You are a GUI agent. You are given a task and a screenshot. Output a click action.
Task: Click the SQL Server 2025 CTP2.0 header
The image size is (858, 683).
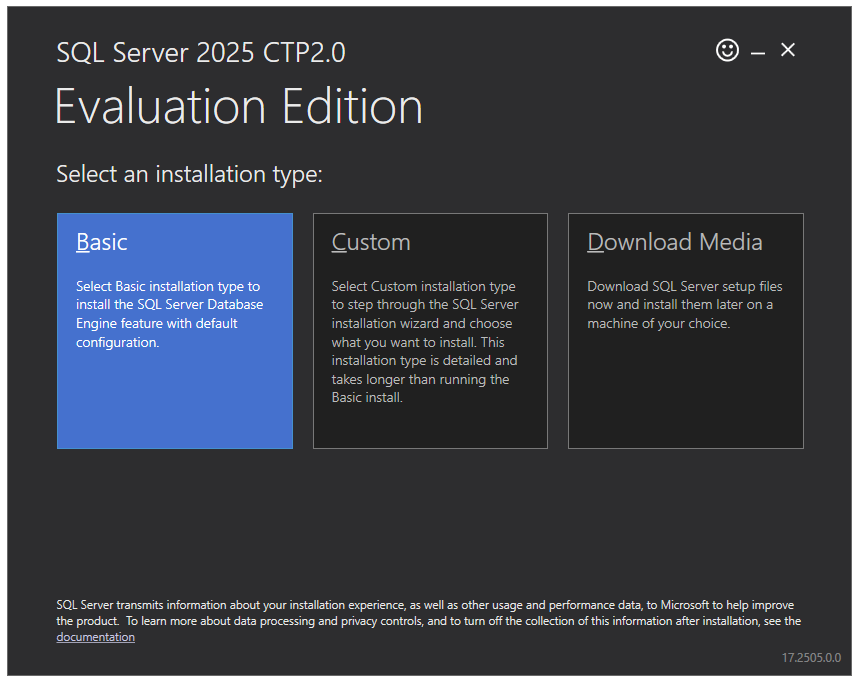(x=202, y=52)
